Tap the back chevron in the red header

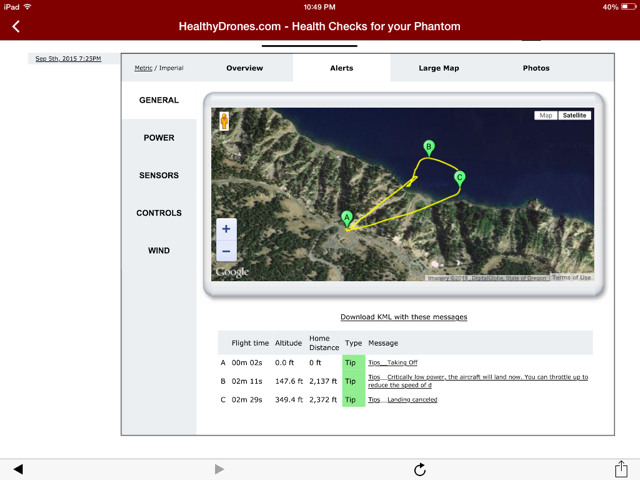tap(16, 27)
